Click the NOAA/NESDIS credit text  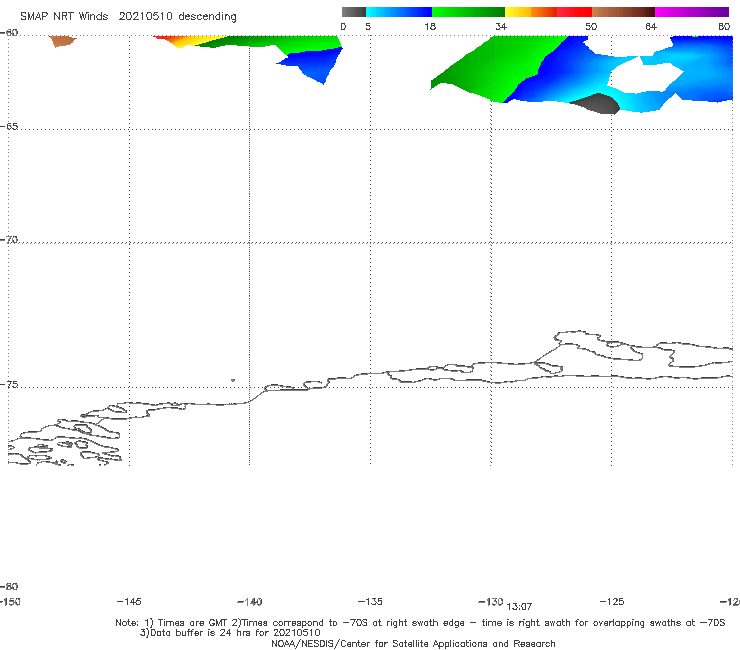tap(413, 644)
